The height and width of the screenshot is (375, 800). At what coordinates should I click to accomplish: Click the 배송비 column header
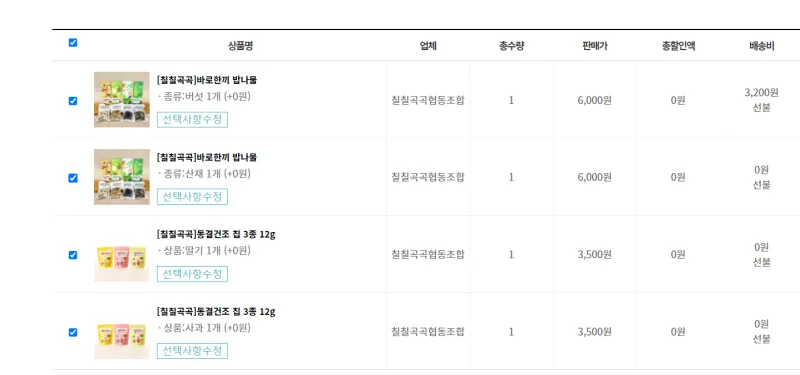pos(762,46)
